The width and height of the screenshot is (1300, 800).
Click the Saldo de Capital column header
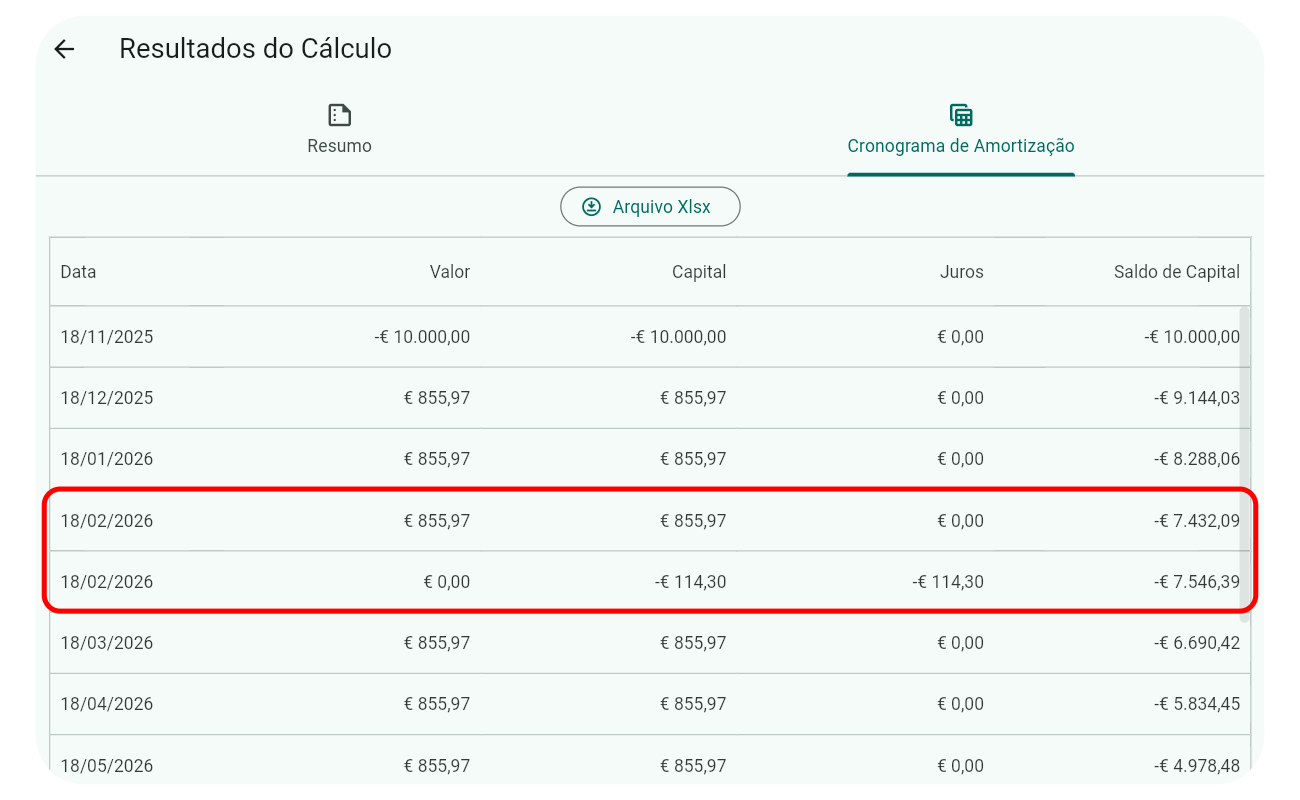pos(1177,271)
